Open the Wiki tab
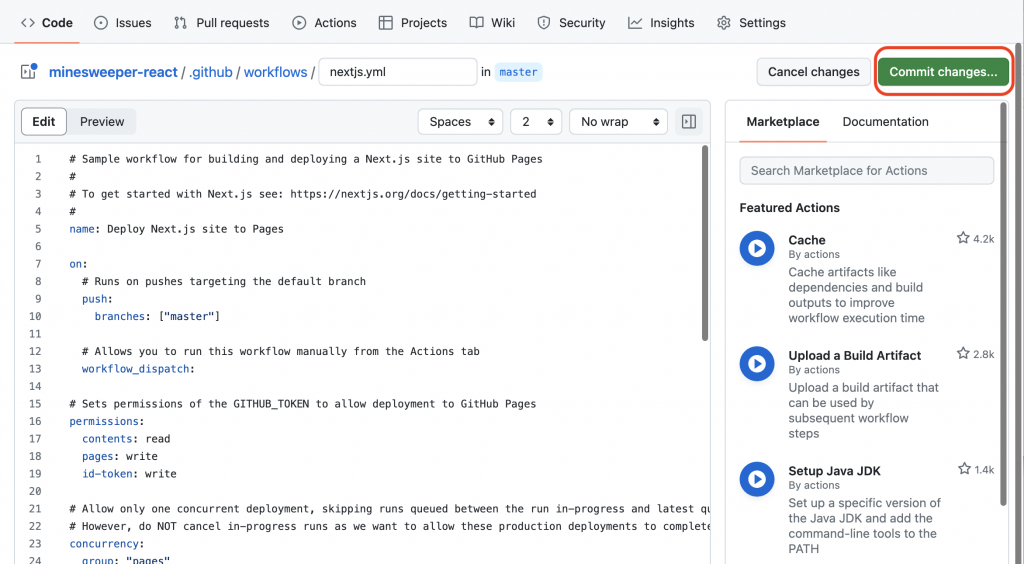Image resolution: width=1024 pixels, height=564 pixels. click(x=492, y=23)
